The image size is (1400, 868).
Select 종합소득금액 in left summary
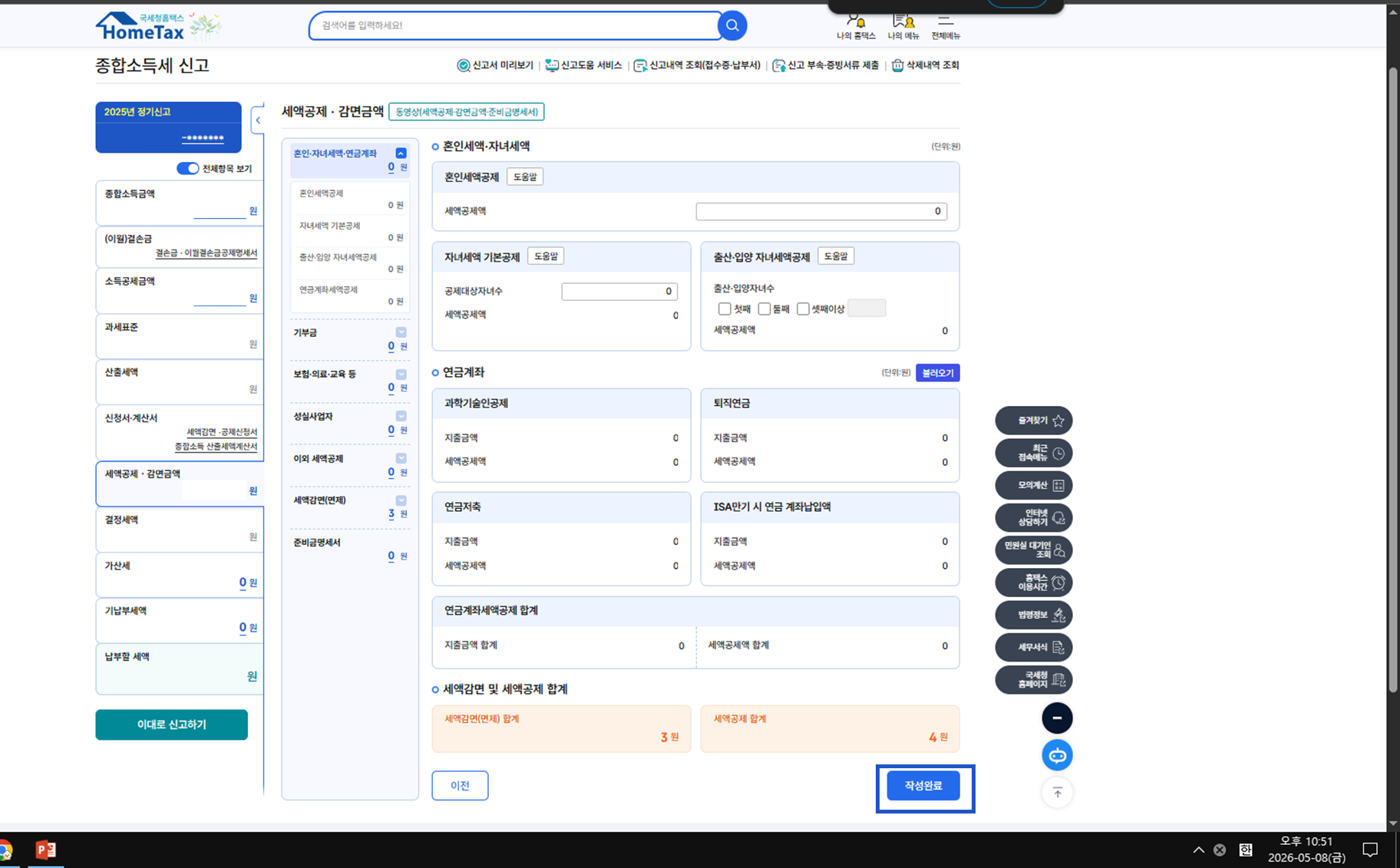tap(180, 203)
